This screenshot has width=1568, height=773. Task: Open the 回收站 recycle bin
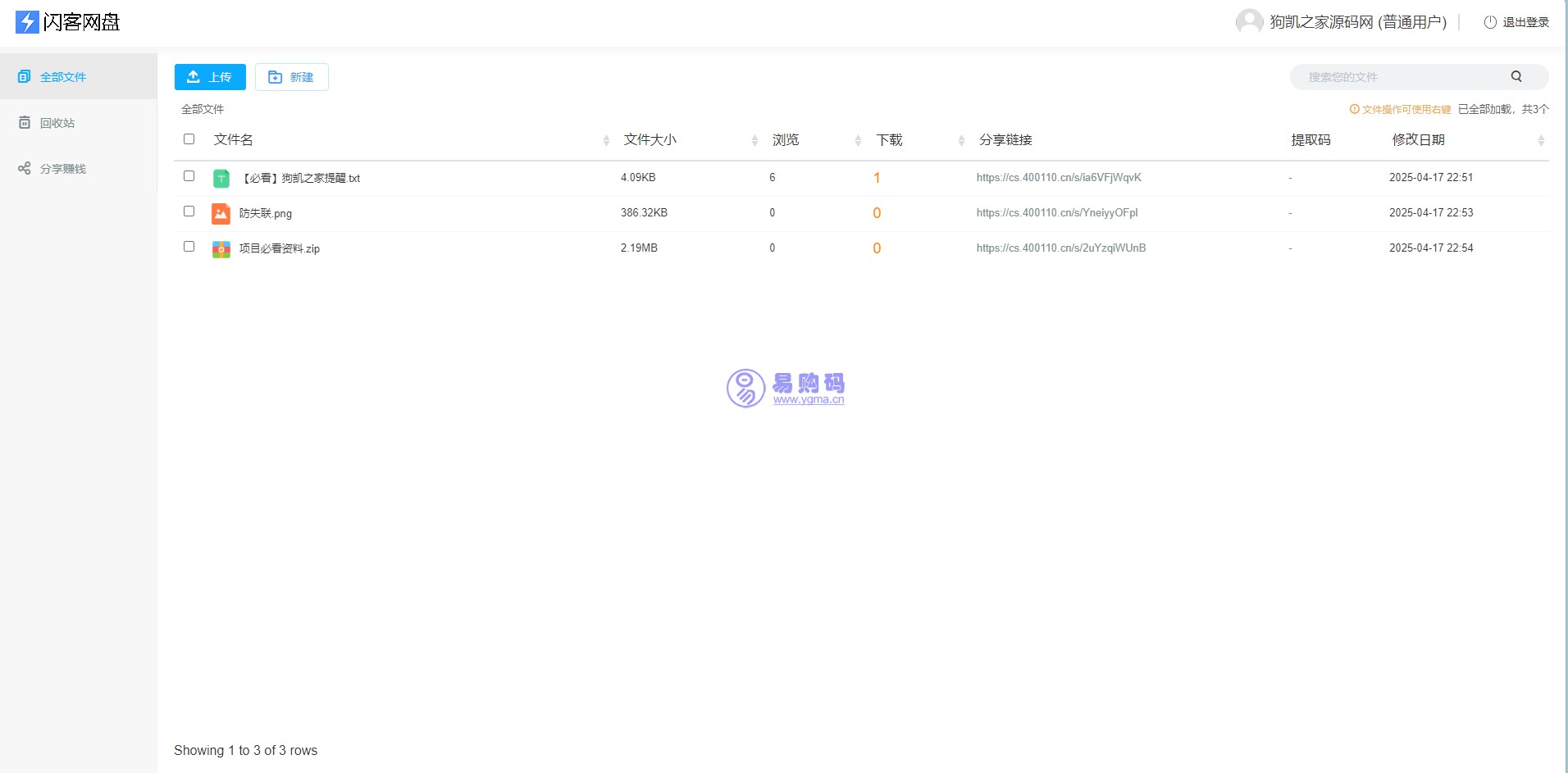[57, 121]
